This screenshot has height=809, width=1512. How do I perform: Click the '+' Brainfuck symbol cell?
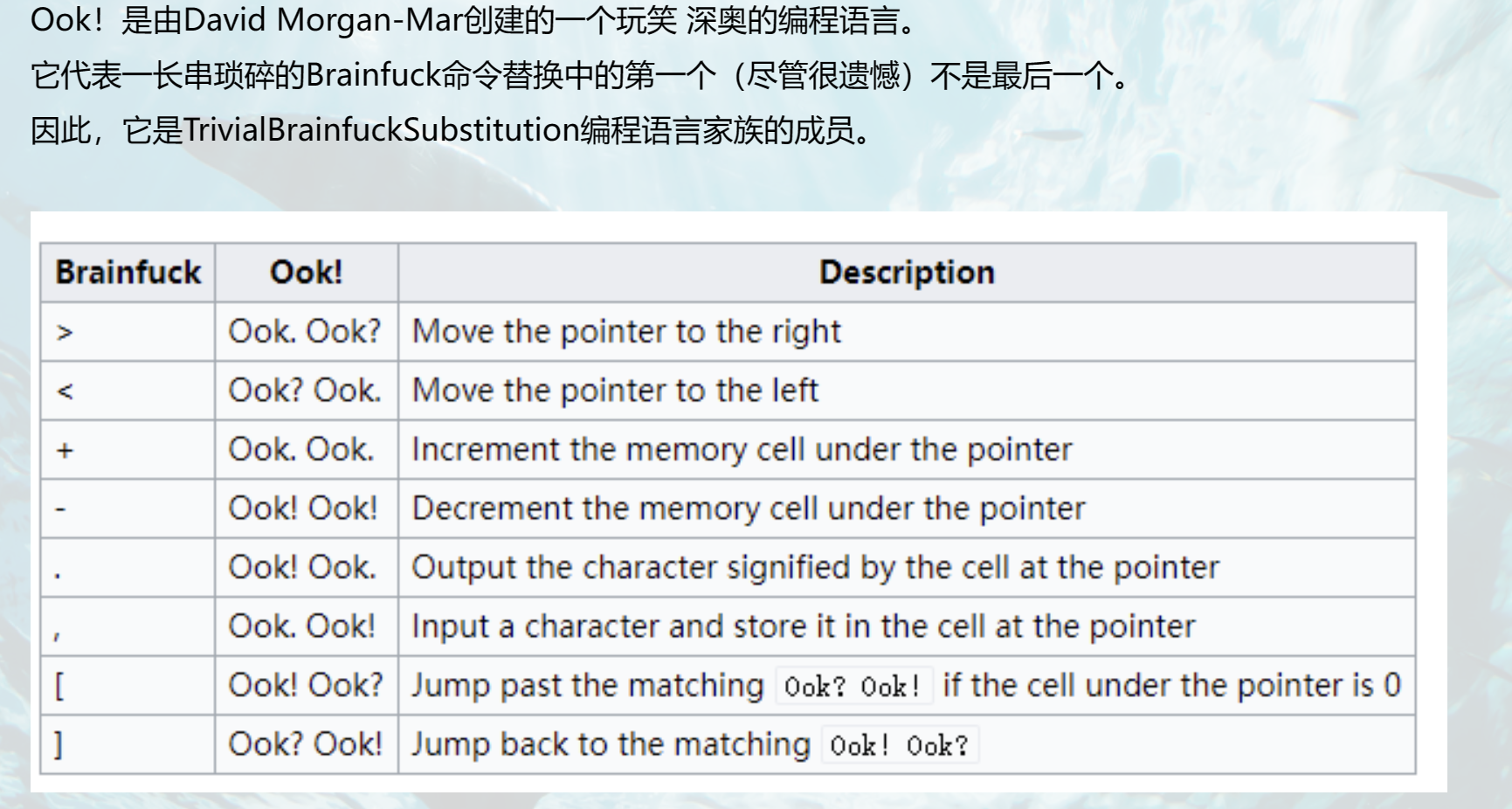pos(128,450)
